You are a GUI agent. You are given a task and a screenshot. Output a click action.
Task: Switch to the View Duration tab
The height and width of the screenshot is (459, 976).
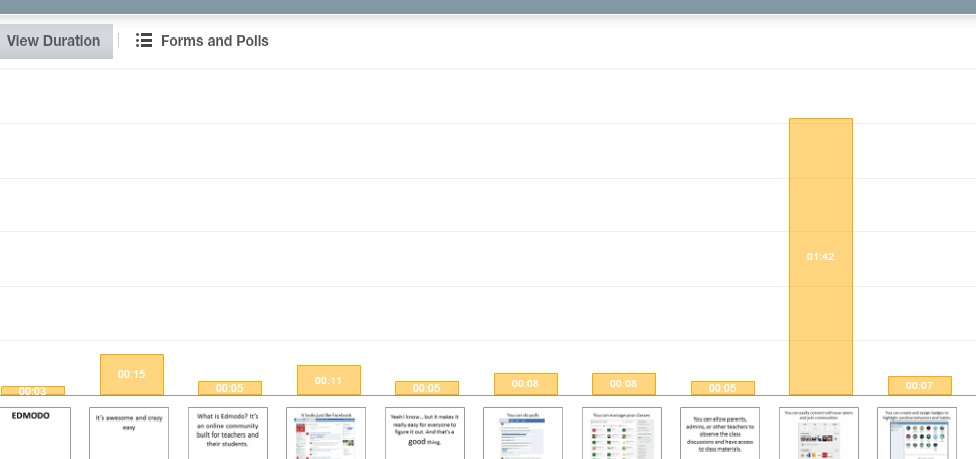[x=54, y=41]
